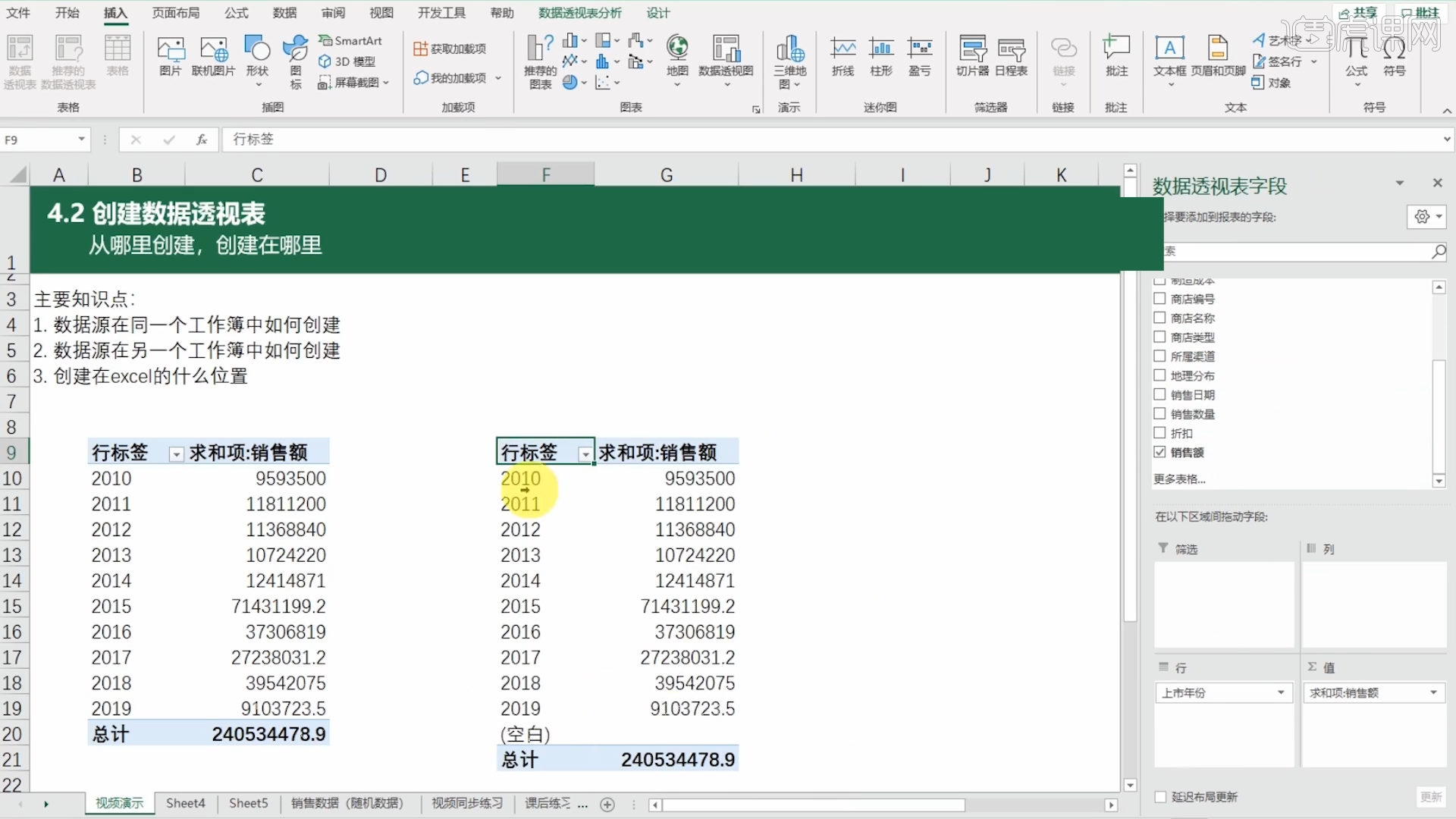
Task: Switch to the 开始 ribbon tab
Action: pos(67,12)
